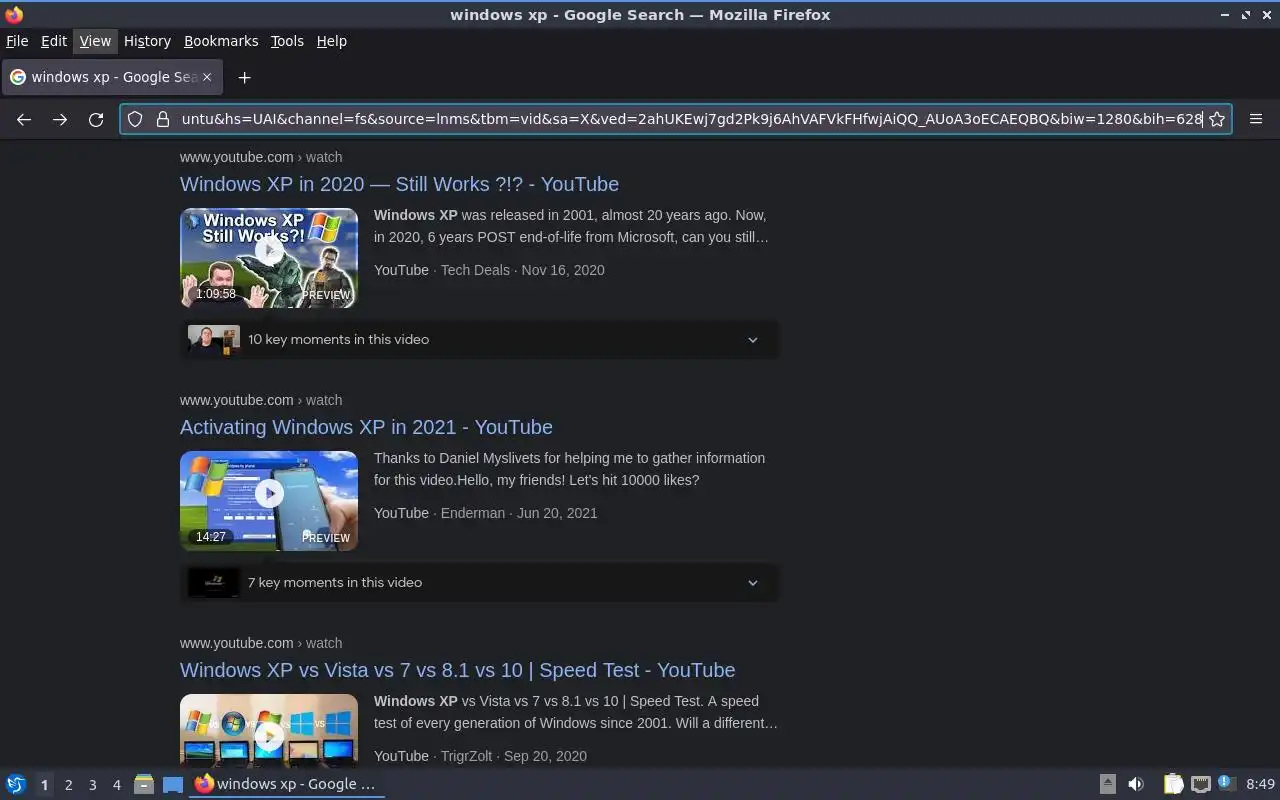
Task: Click the 'Thanks to Daniel Myslivets' snippet text
Action: click(570, 469)
